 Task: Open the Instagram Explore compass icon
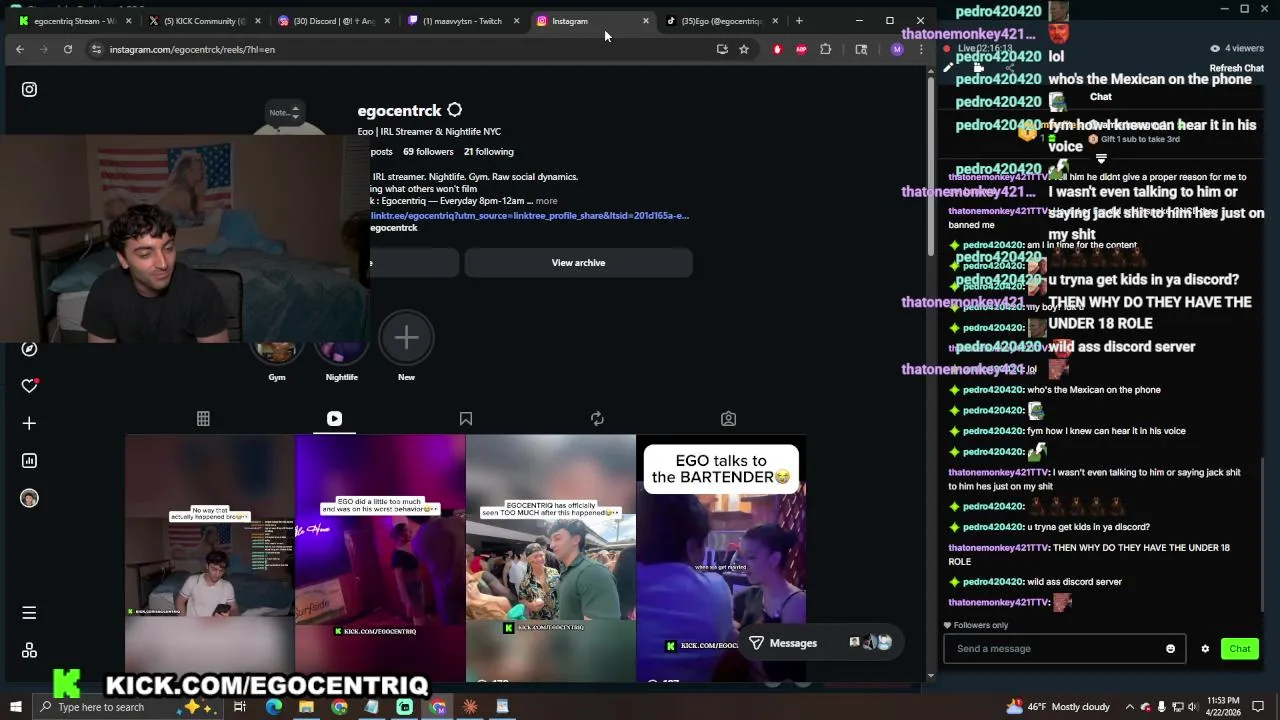coord(29,349)
